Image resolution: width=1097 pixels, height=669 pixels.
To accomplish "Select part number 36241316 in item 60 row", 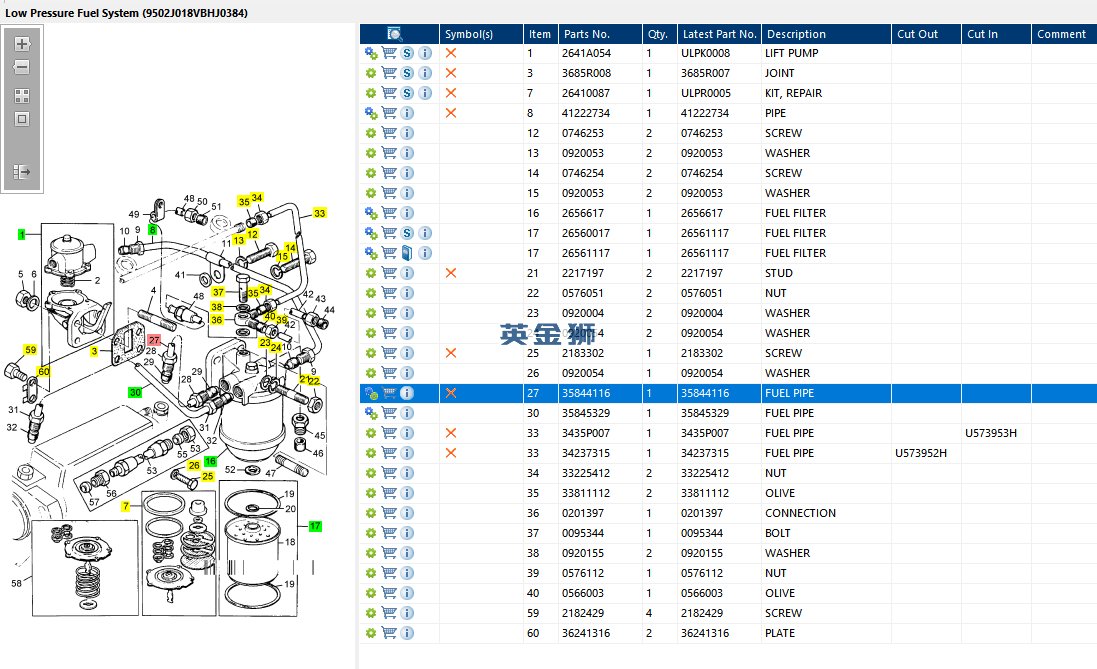I will (586, 633).
